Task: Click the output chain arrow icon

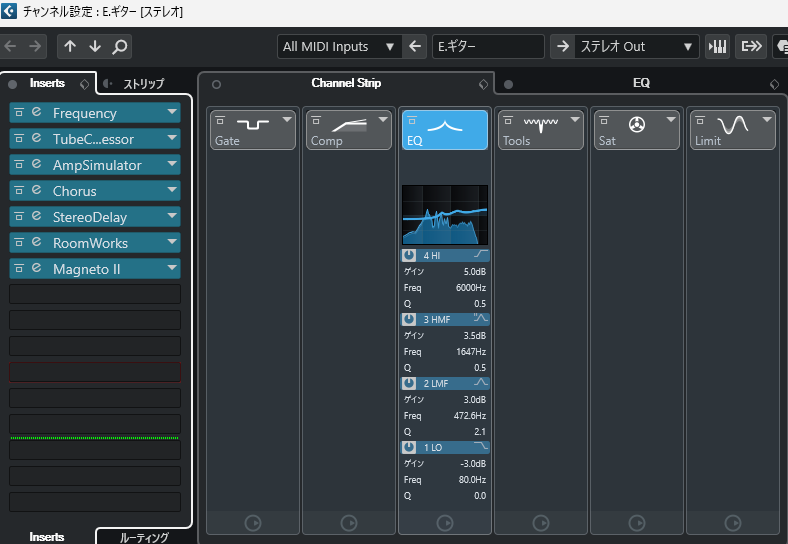Action: click(751, 46)
